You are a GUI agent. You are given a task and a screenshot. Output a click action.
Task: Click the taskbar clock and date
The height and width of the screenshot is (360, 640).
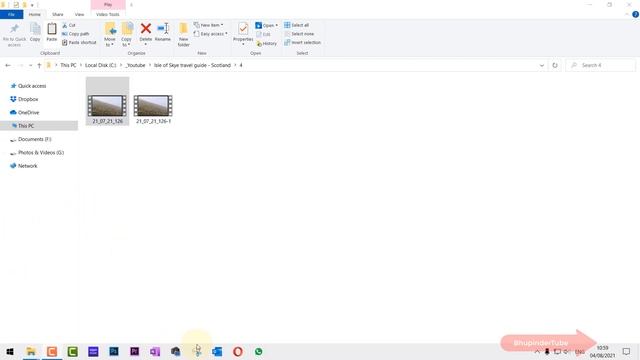click(x=602, y=351)
